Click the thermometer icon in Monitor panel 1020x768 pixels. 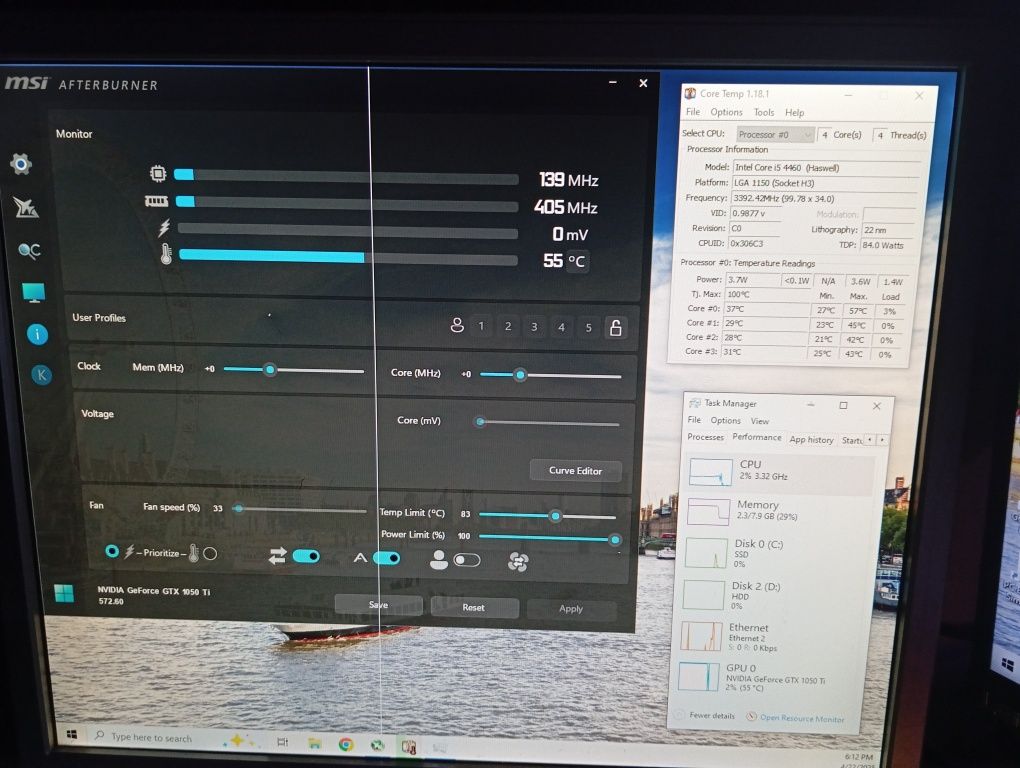click(x=166, y=254)
